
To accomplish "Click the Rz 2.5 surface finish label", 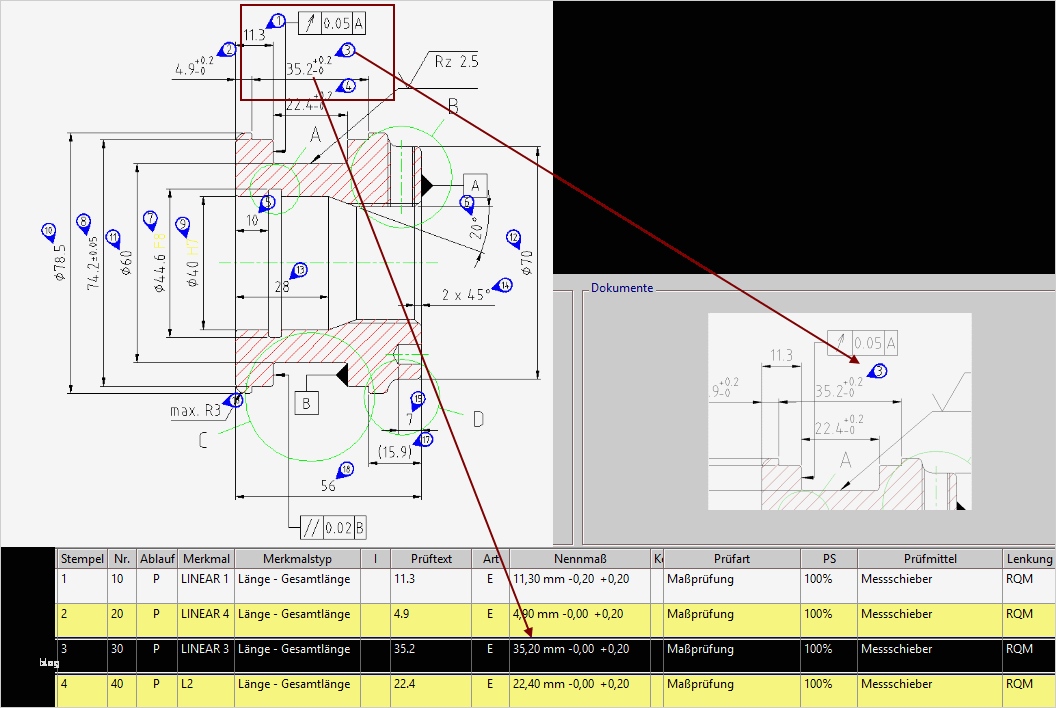I will 457,61.
